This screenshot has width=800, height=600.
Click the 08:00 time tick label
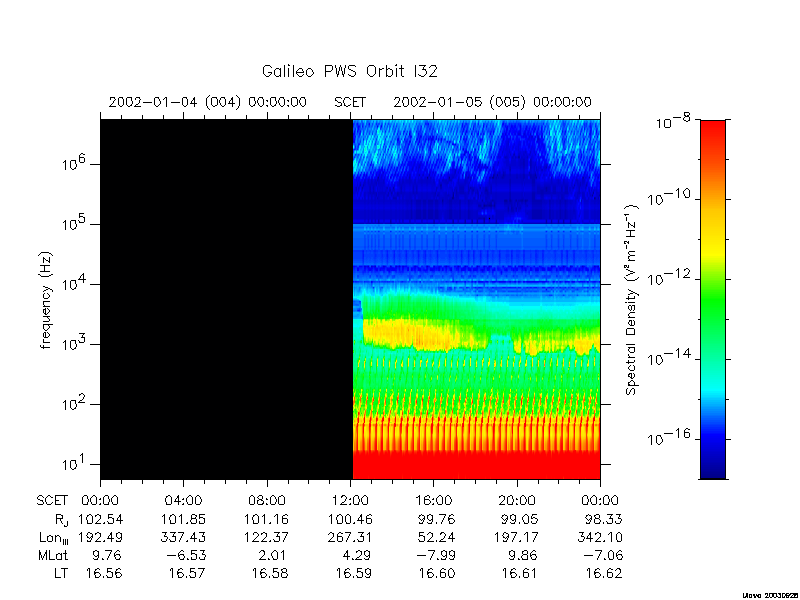pos(267,501)
